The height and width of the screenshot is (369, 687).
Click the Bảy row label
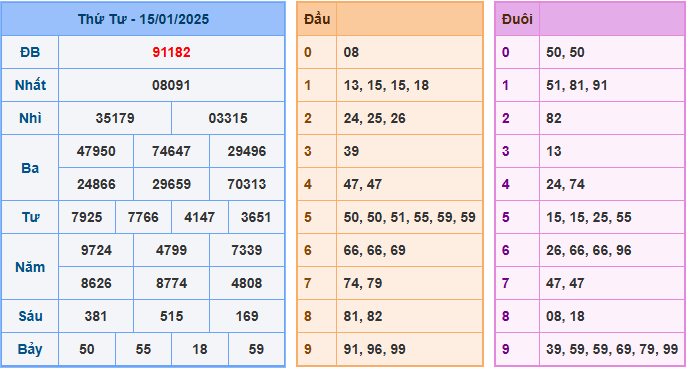30,349
